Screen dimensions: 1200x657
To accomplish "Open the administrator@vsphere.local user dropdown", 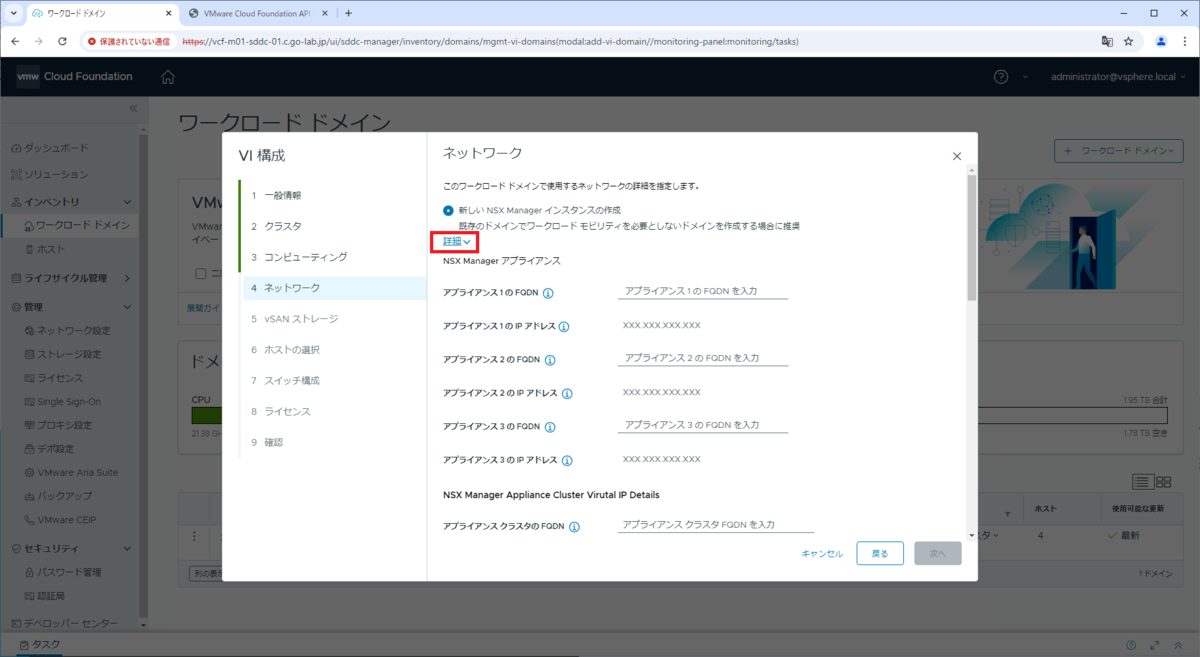I will 1118,77.
